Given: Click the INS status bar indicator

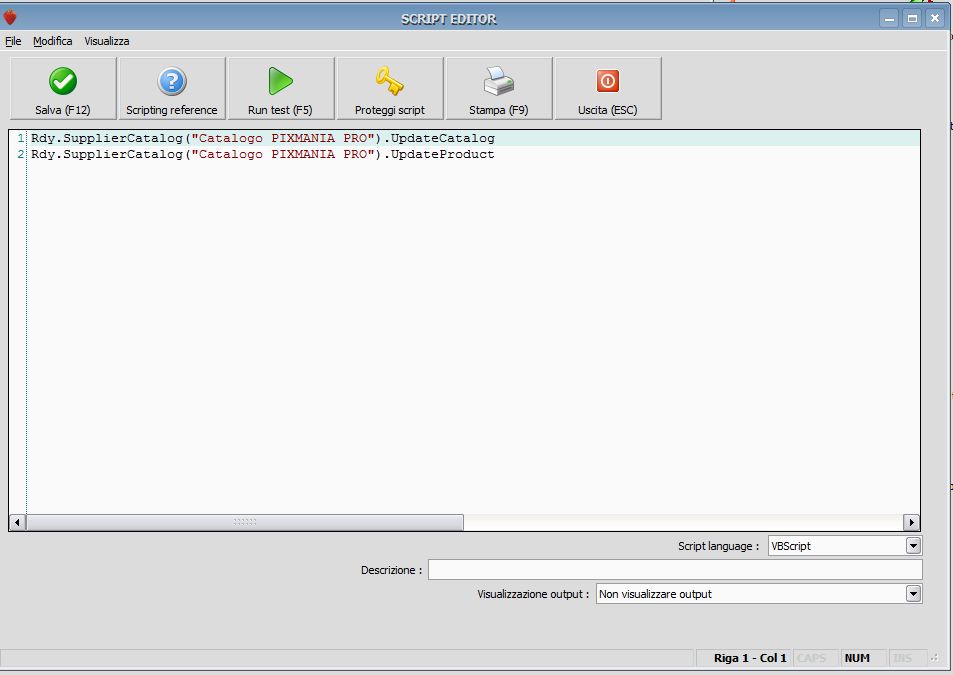Looking at the screenshot, I should click(x=902, y=658).
